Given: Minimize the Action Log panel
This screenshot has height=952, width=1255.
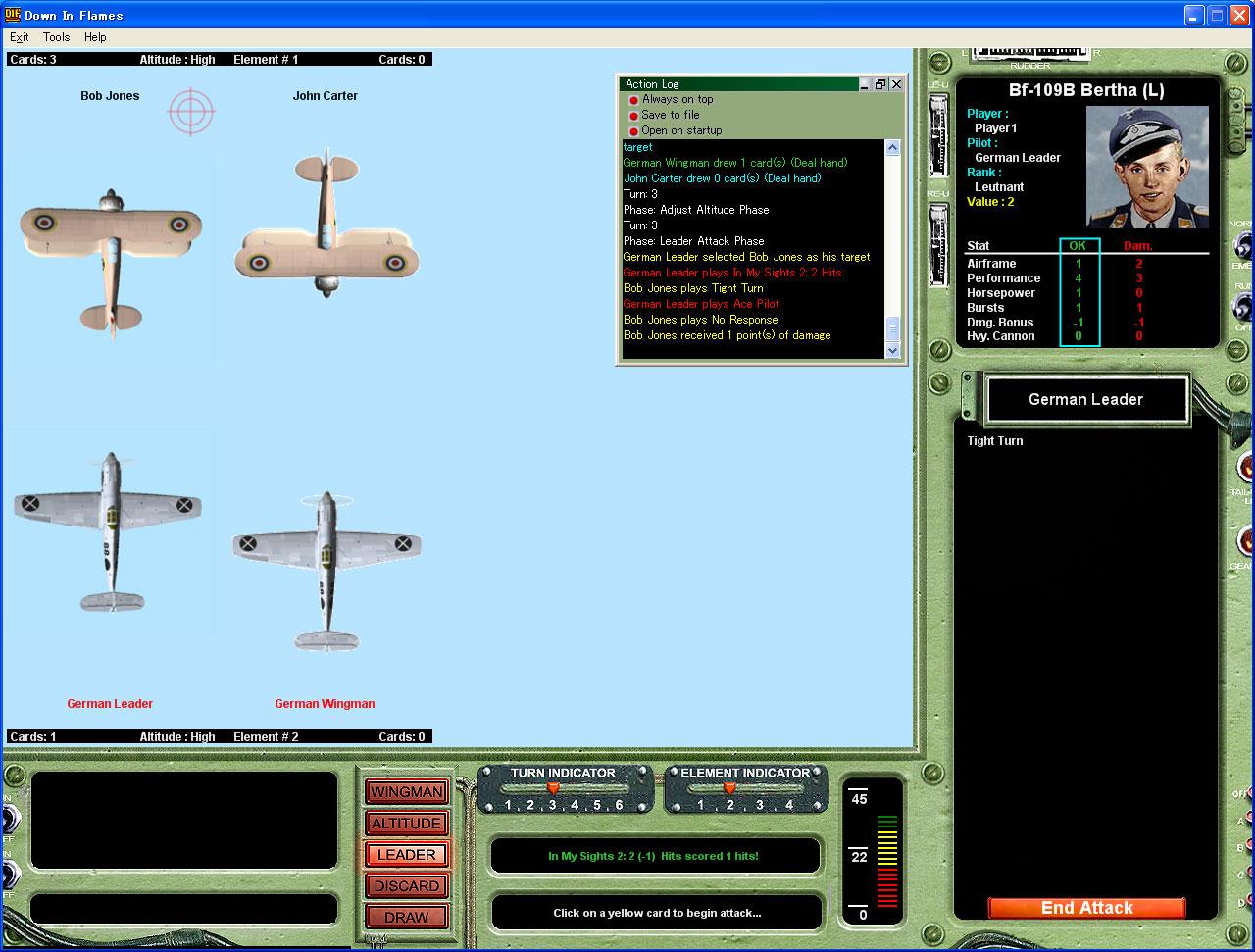Looking at the screenshot, I should 864,84.
